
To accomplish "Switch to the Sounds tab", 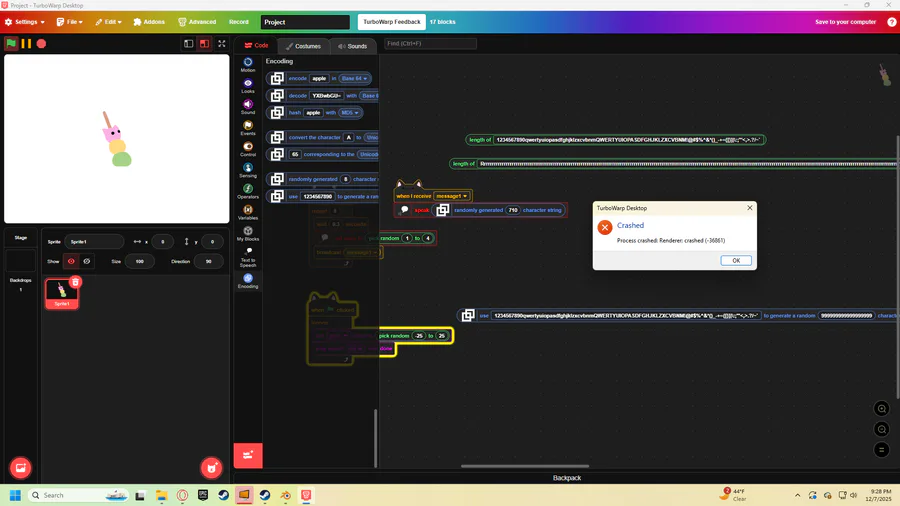I will pyautogui.click(x=352, y=46).
